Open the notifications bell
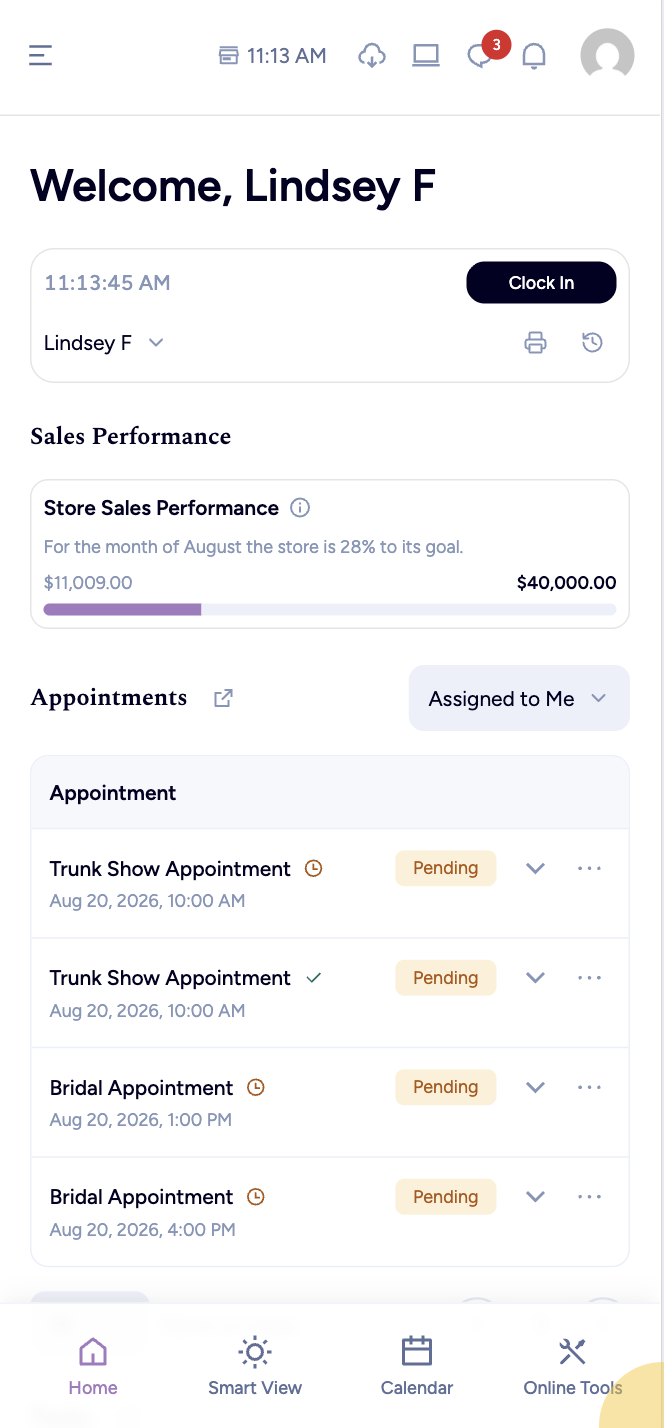 pyautogui.click(x=534, y=55)
